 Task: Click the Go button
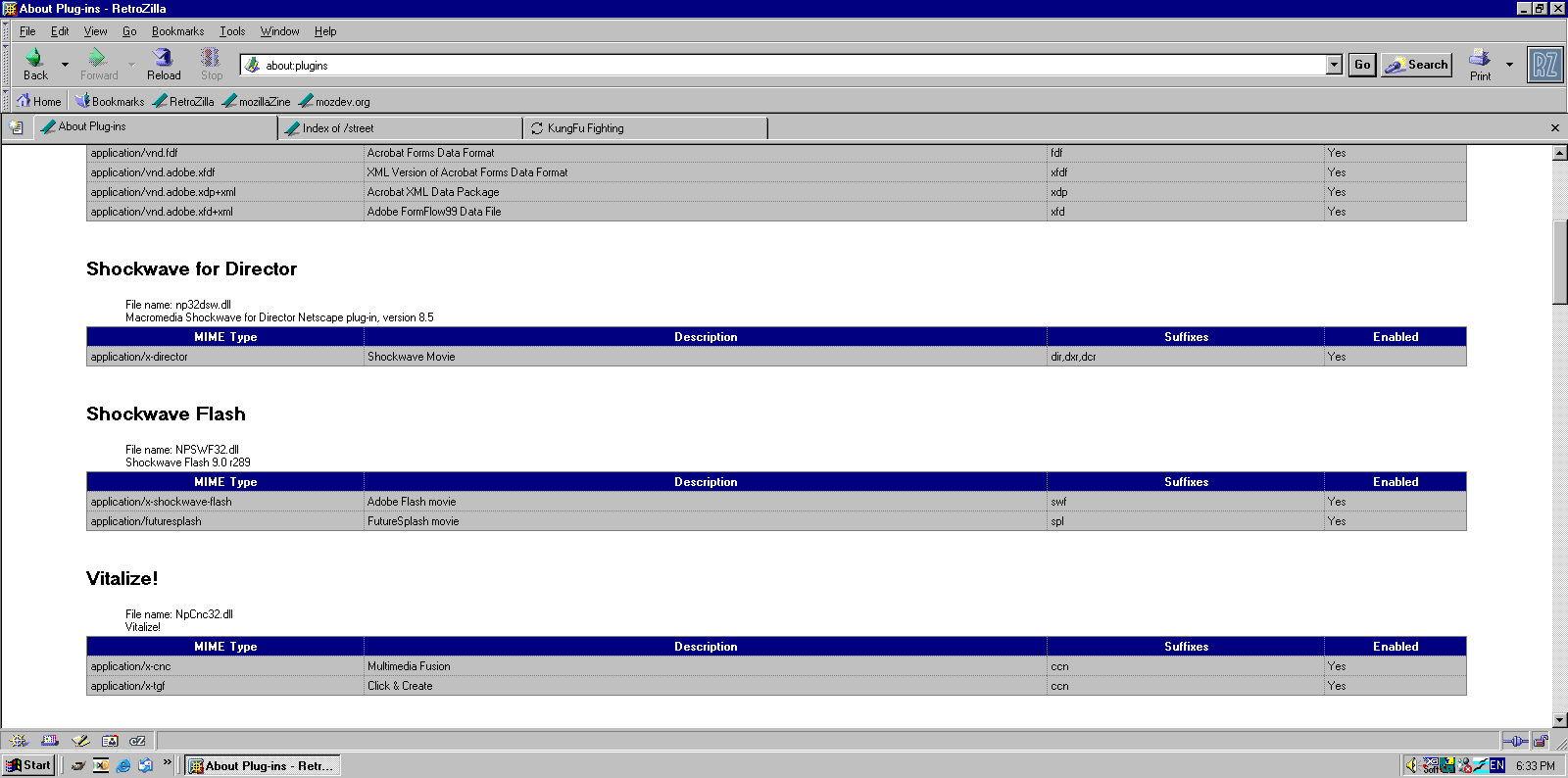point(1362,65)
